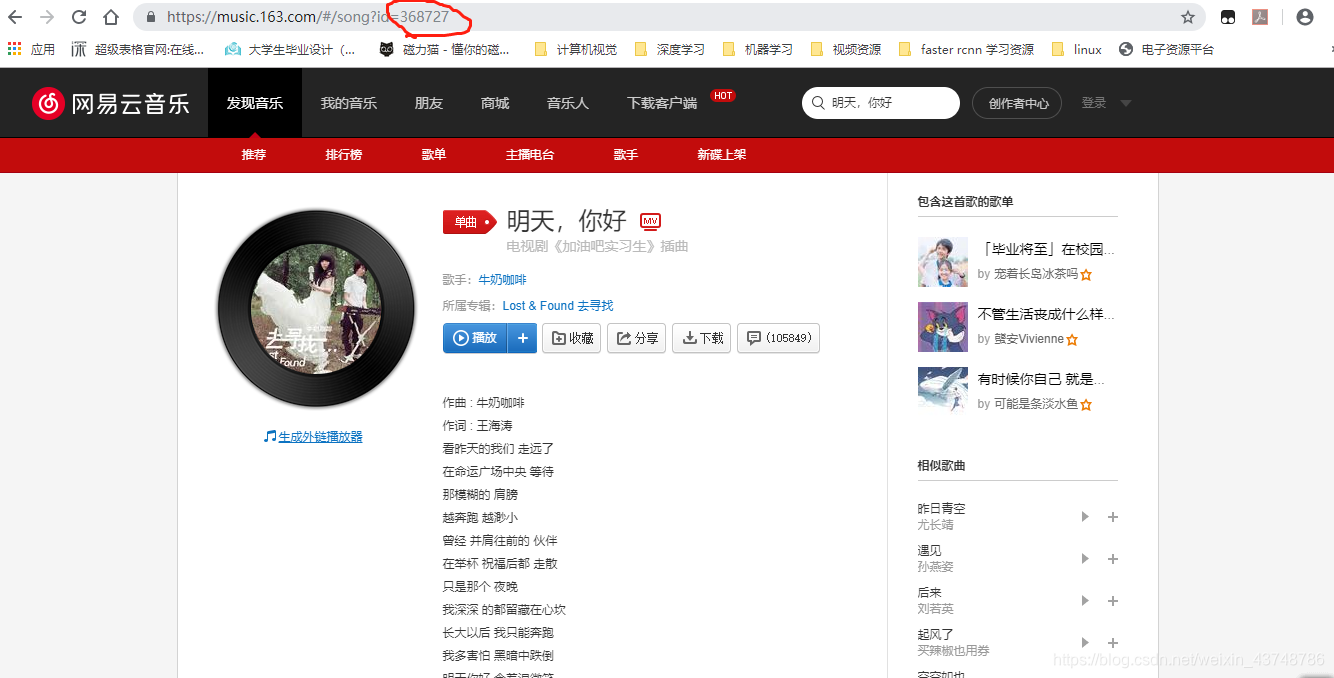The width and height of the screenshot is (1334, 678).
Task: Play 昨日青空 from similar songs
Action: (1085, 517)
